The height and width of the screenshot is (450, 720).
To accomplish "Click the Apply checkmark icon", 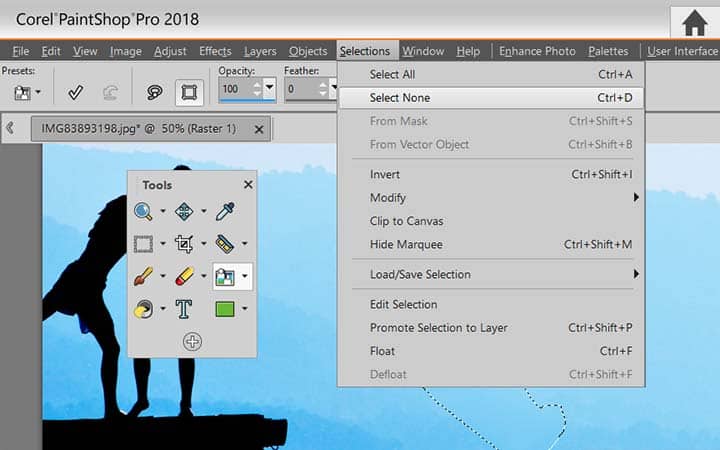I will pyautogui.click(x=75, y=93).
